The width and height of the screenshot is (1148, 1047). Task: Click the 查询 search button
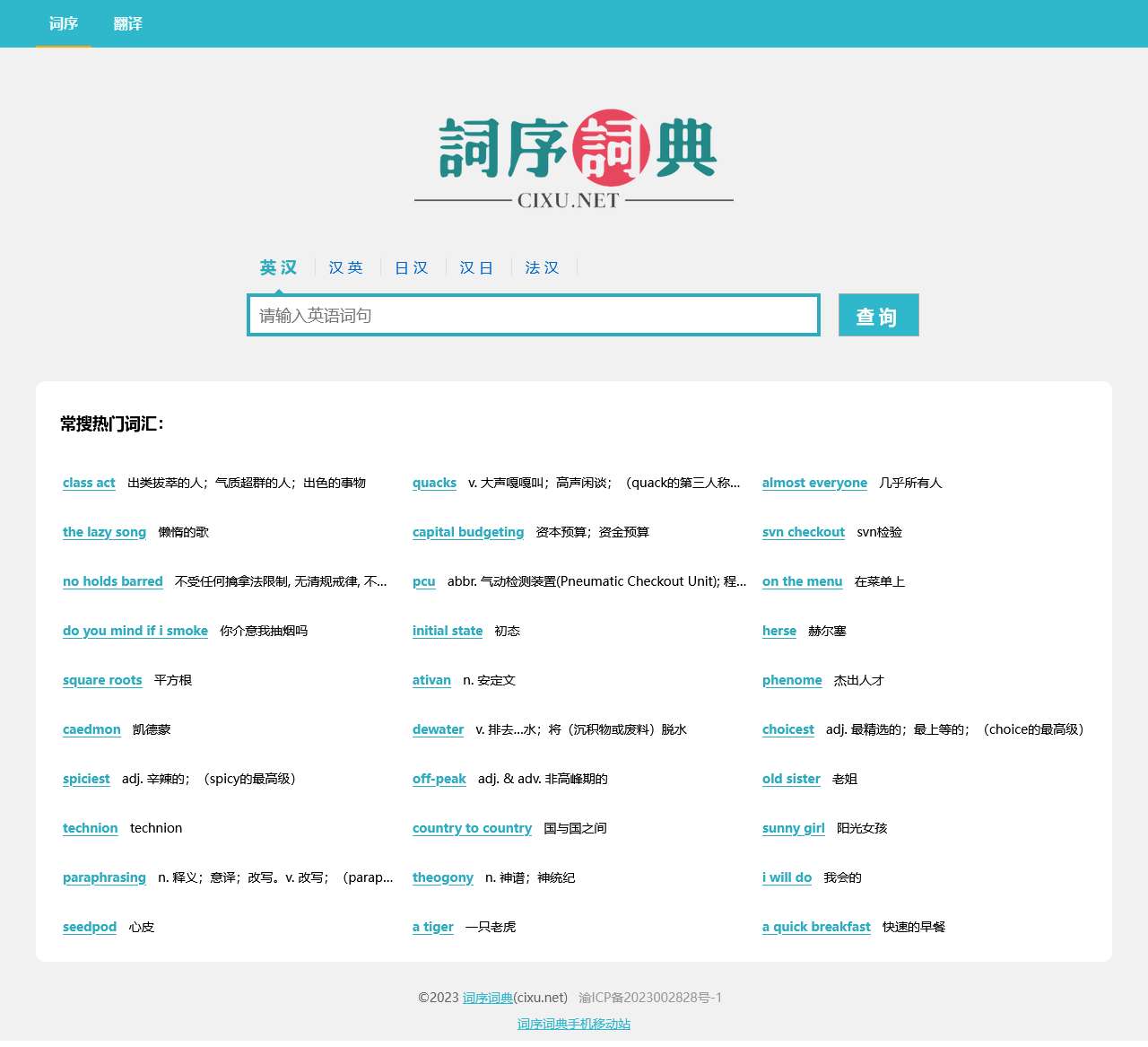click(879, 315)
